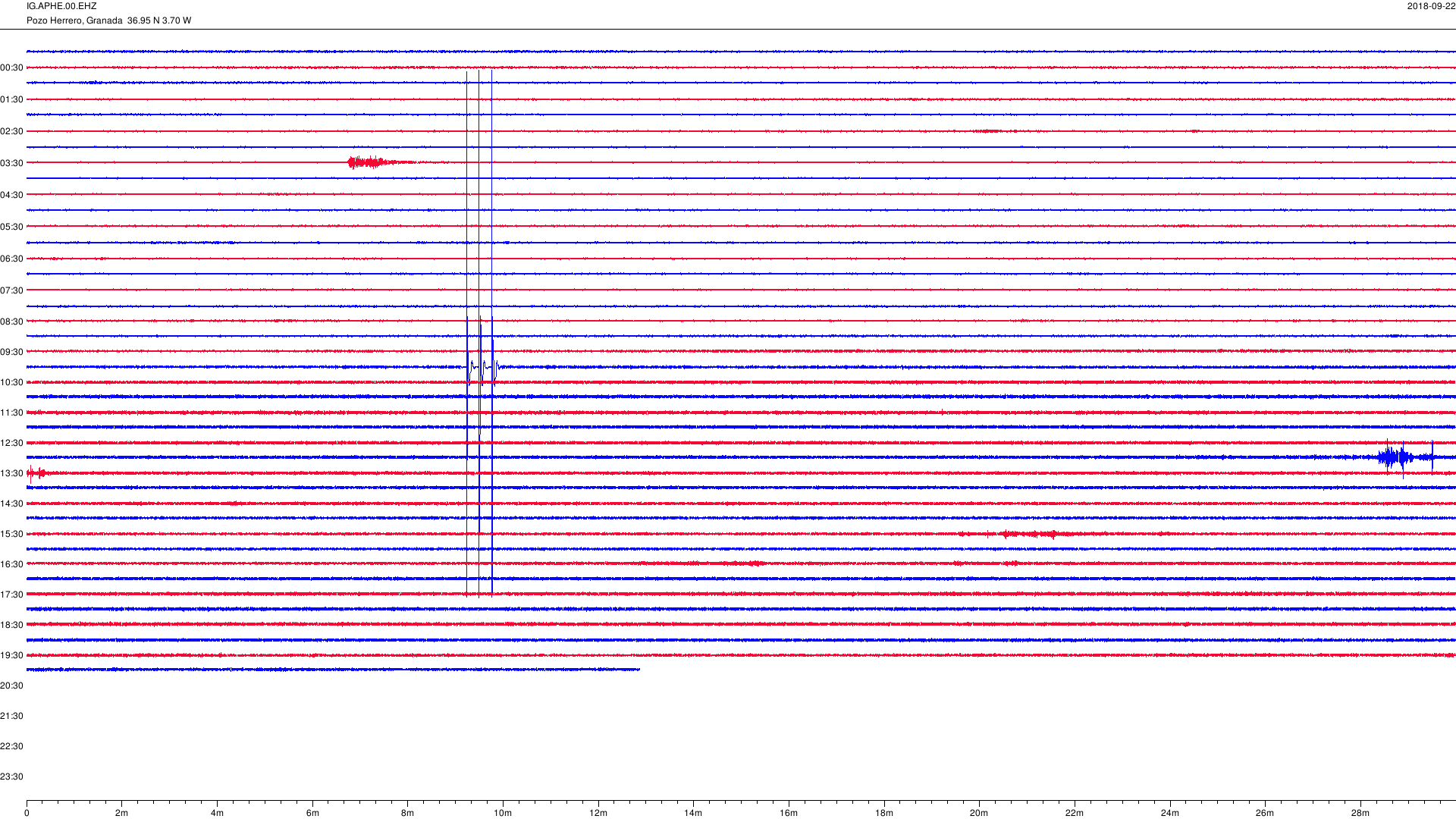Select the 15:30 time label
Screen dimensions: 1456x819
click(11, 535)
